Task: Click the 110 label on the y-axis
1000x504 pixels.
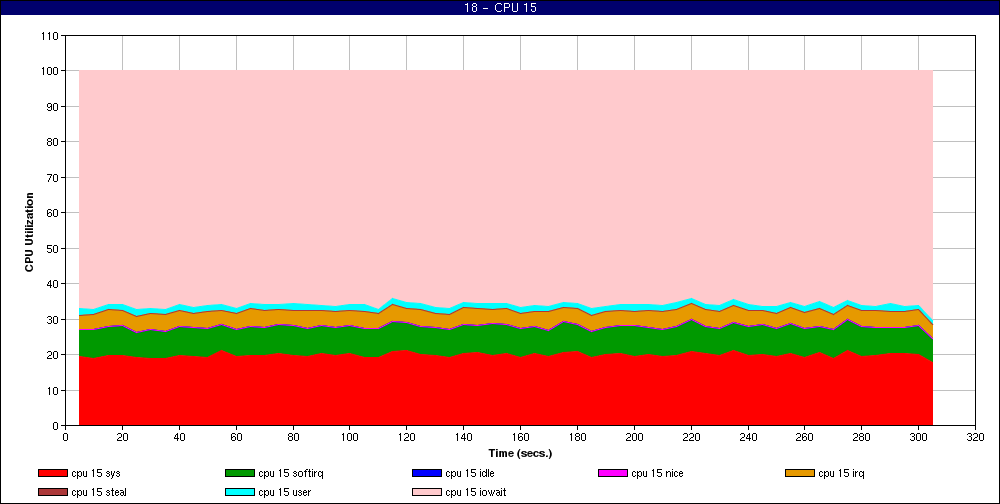Action: pos(52,36)
